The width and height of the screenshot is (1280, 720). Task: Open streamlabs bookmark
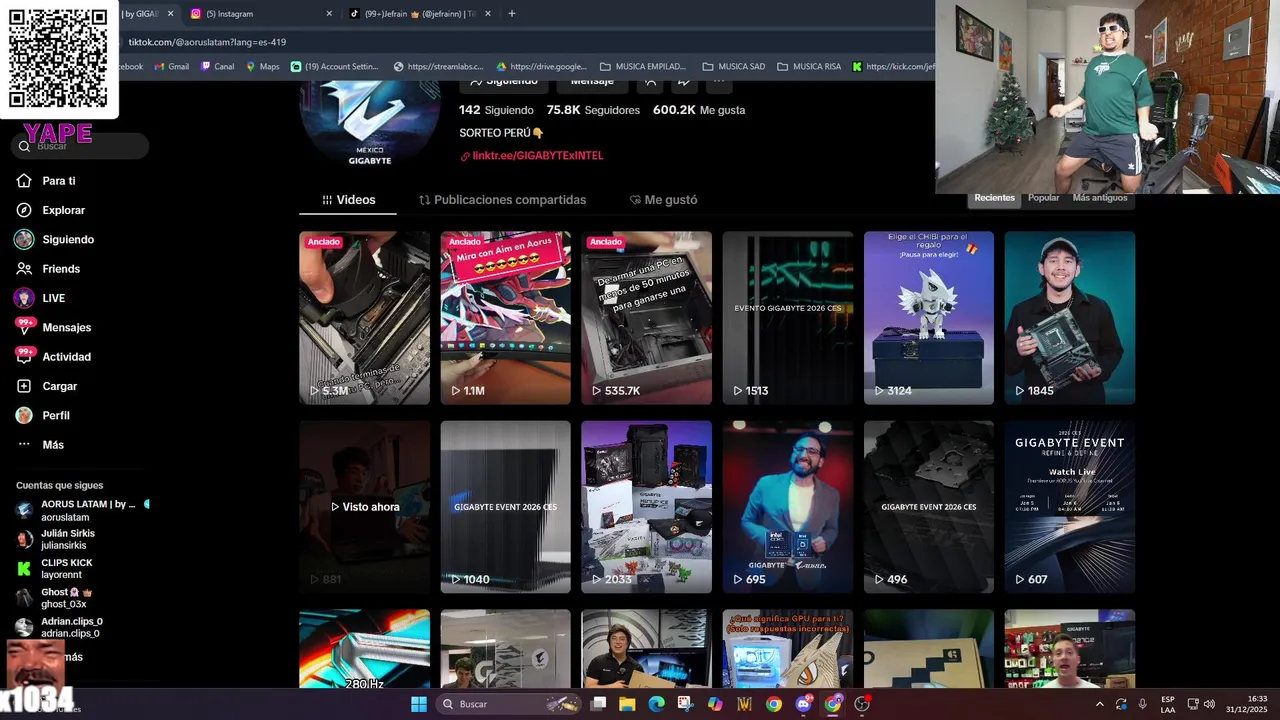(438, 67)
